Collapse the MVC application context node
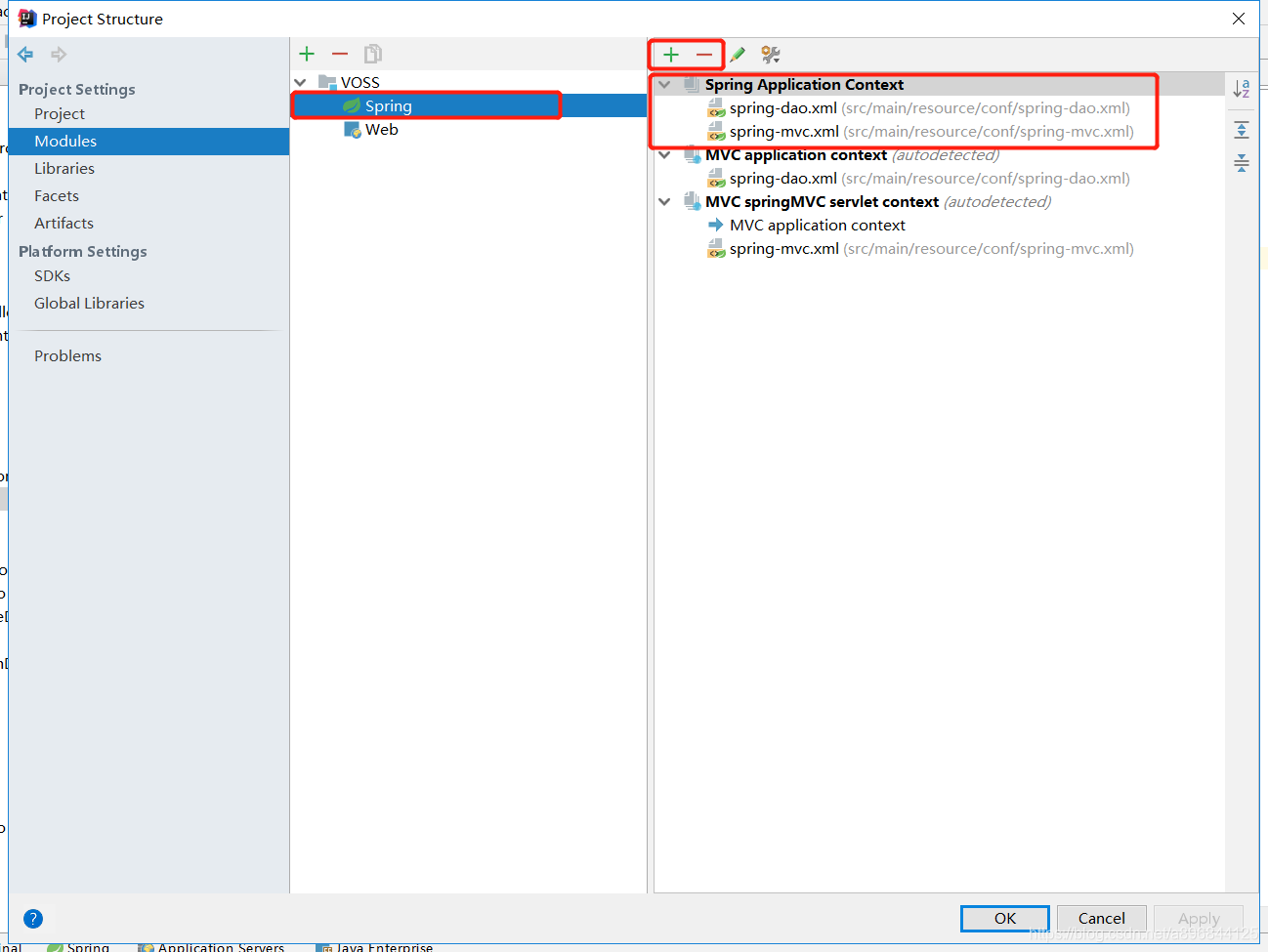This screenshot has width=1268, height=952. coord(665,155)
